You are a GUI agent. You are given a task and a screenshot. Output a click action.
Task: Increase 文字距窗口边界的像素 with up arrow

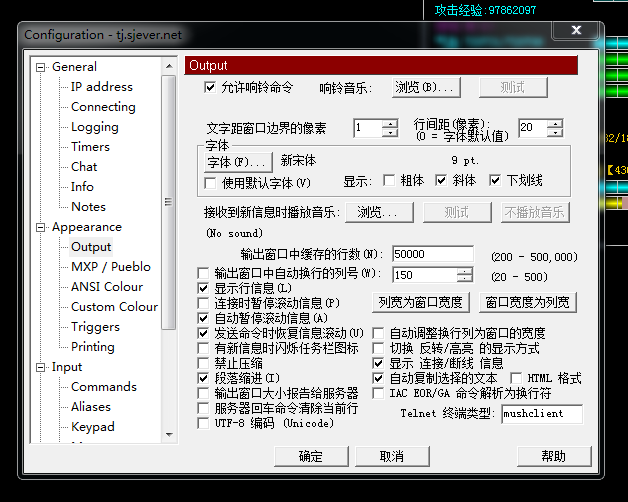(x=390, y=124)
